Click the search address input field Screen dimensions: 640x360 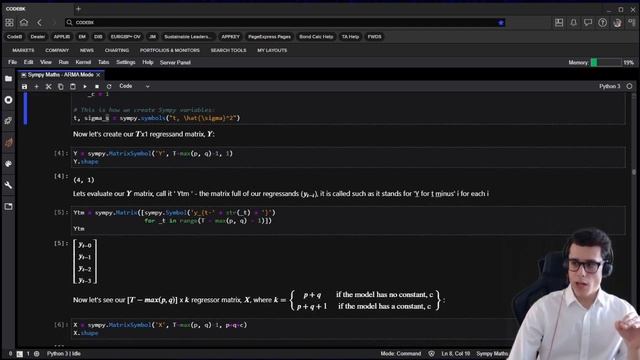click(286, 22)
